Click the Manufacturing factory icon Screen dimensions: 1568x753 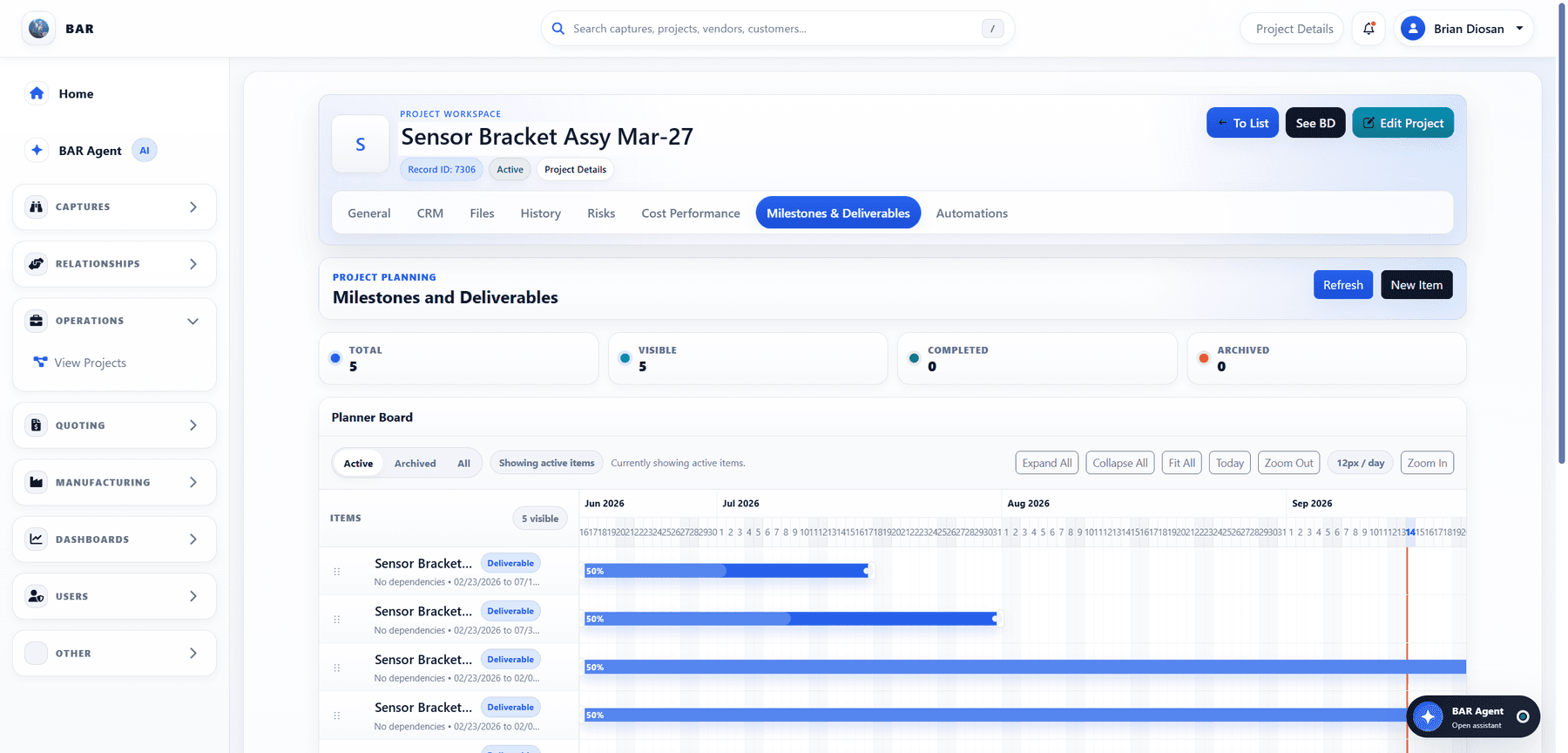point(36,482)
